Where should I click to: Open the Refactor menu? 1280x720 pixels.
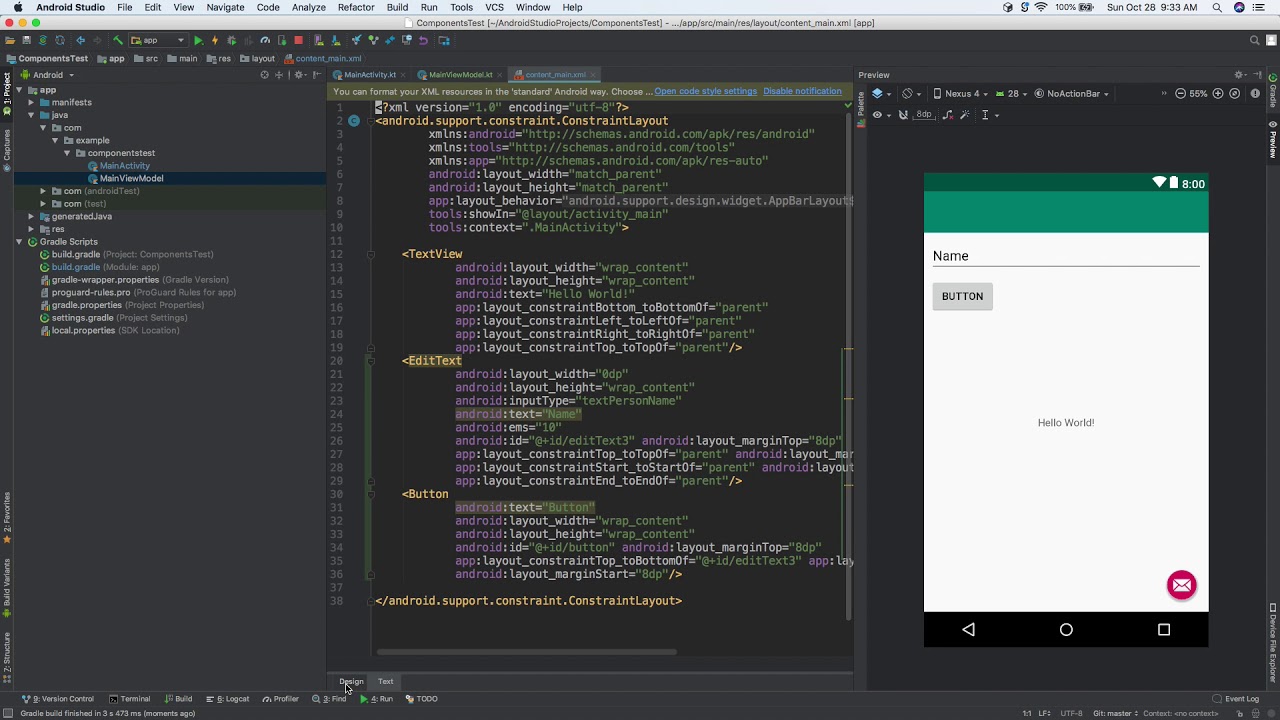point(356,7)
